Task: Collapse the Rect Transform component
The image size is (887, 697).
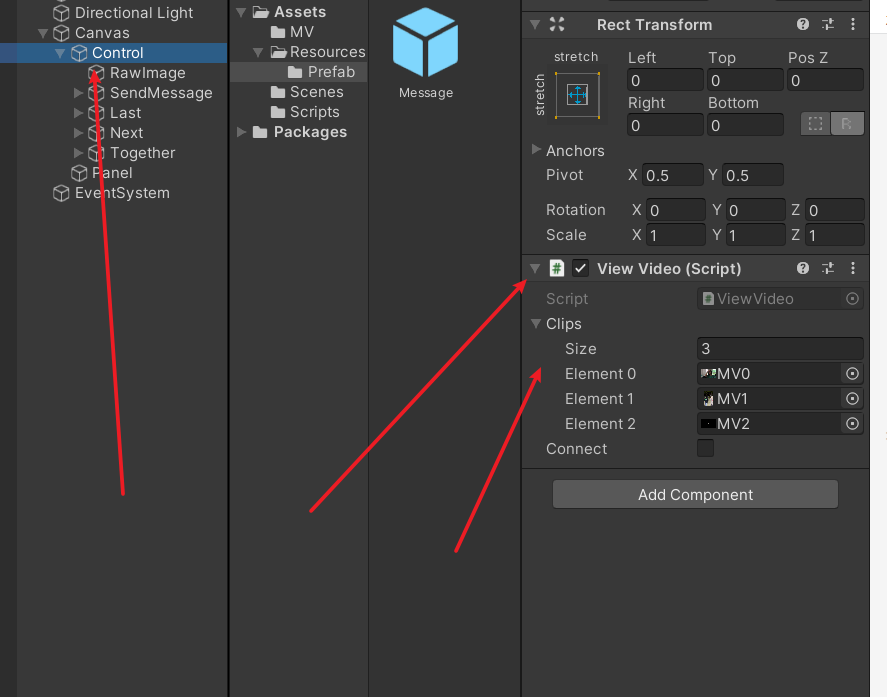Action: [x=535, y=24]
